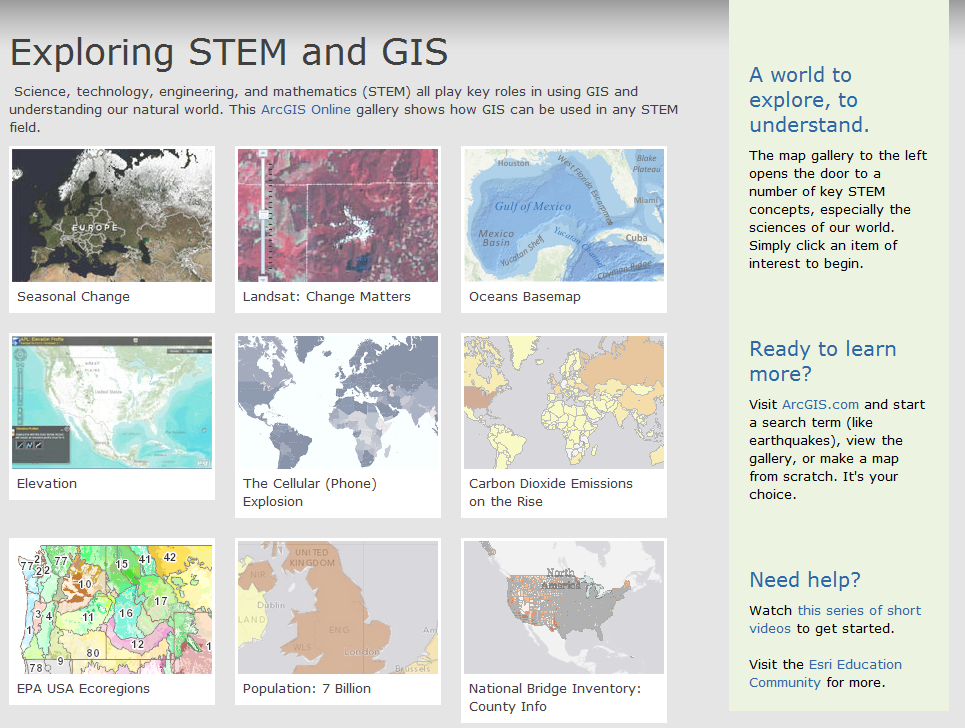This screenshot has height=728, width=965.
Task: Click 'National Bridge Inventory: County Info' caption
Action: pyautogui.click(x=555, y=697)
